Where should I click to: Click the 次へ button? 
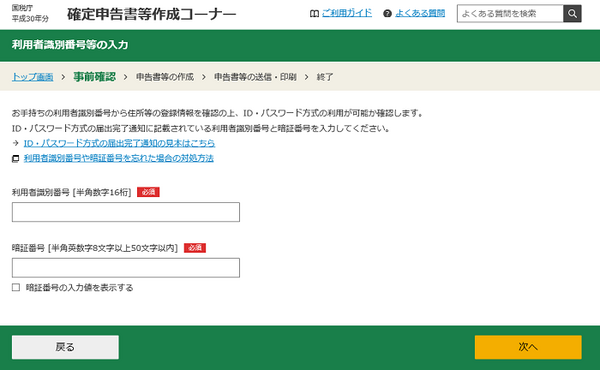[528, 347]
